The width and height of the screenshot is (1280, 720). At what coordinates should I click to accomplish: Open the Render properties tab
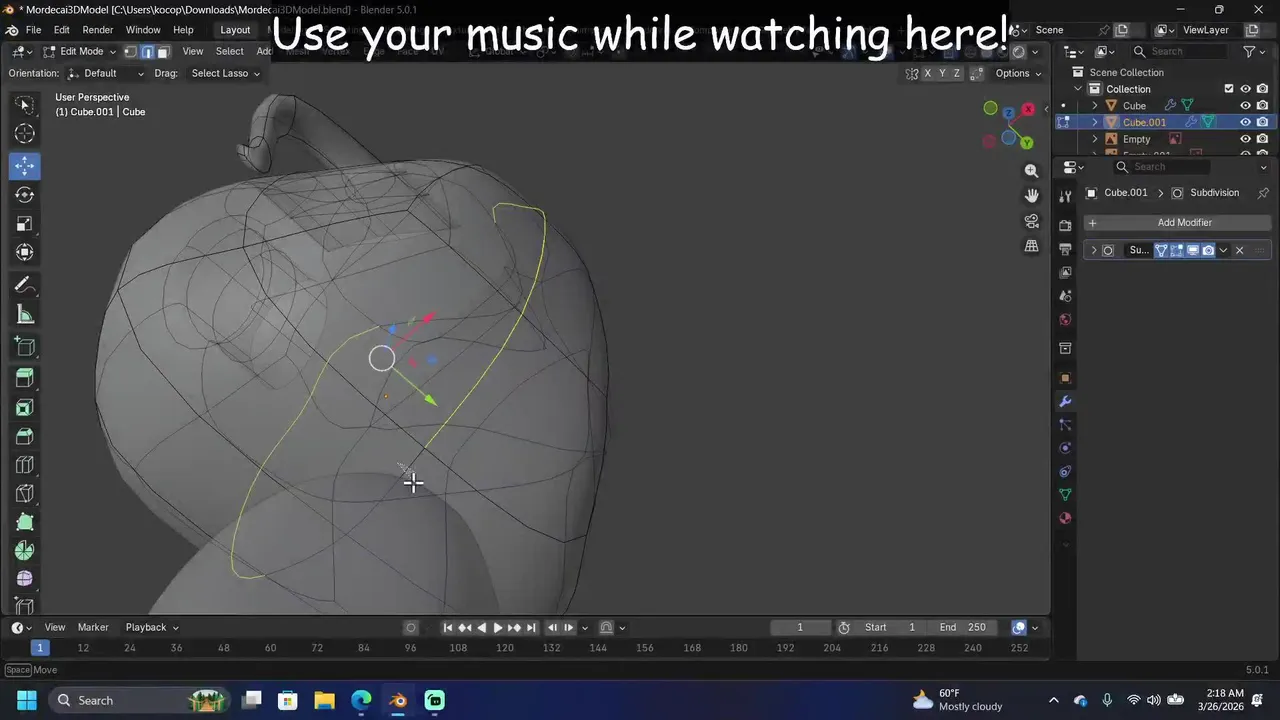[x=1065, y=225]
